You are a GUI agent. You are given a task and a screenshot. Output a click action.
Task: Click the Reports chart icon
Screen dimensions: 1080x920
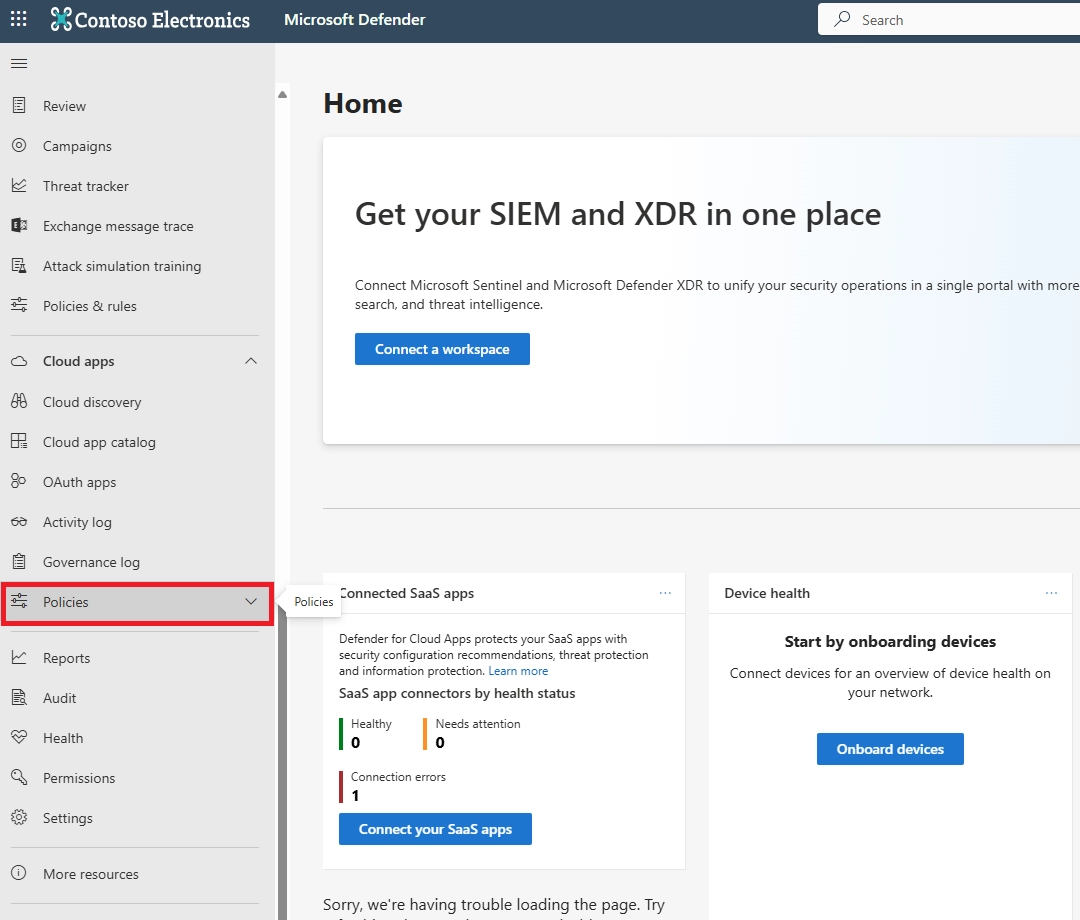[x=19, y=657]
